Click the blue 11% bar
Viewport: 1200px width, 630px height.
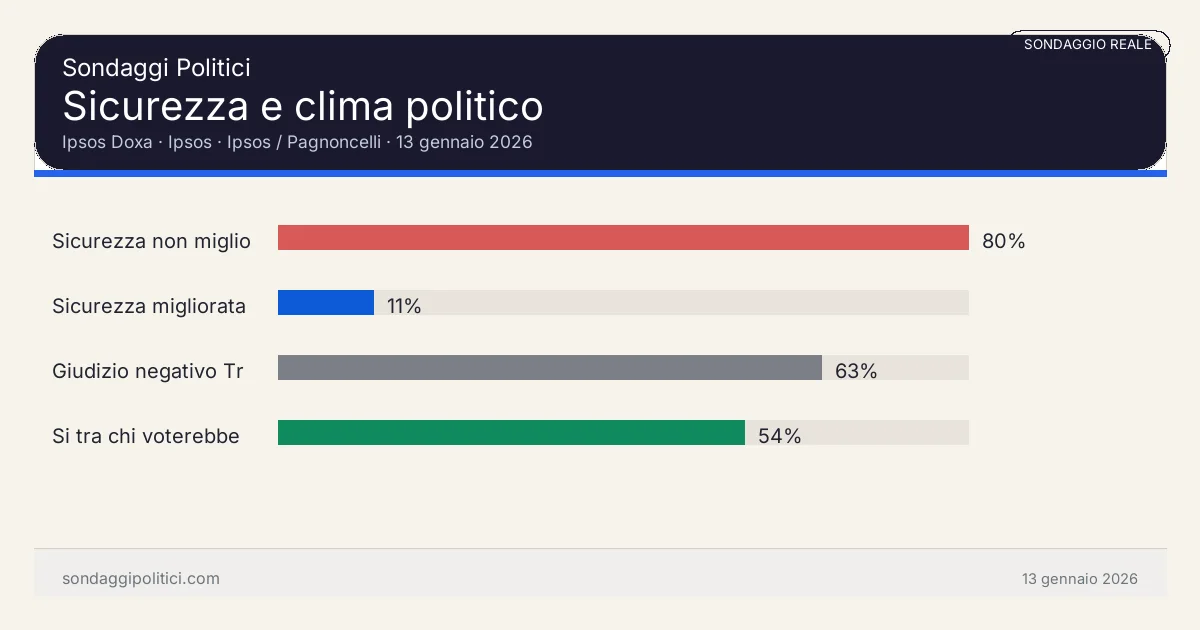point(326,303)
